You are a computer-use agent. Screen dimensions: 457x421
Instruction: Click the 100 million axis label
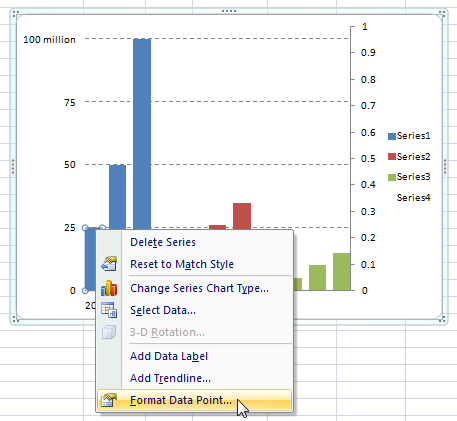pyautogui.click(x=49, y=40)
